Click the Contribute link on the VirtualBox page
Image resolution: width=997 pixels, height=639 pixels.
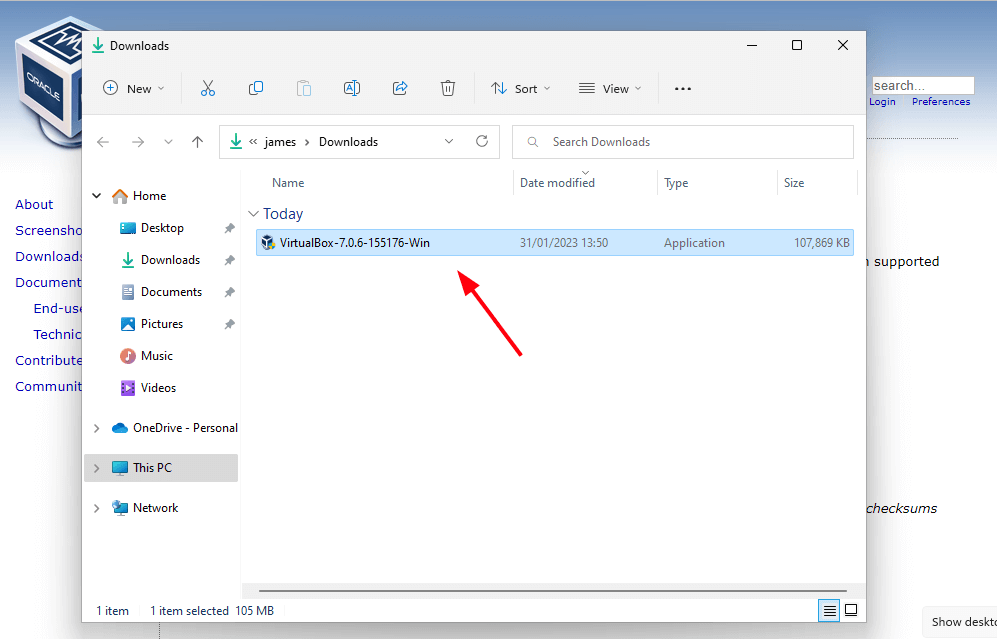48,360
